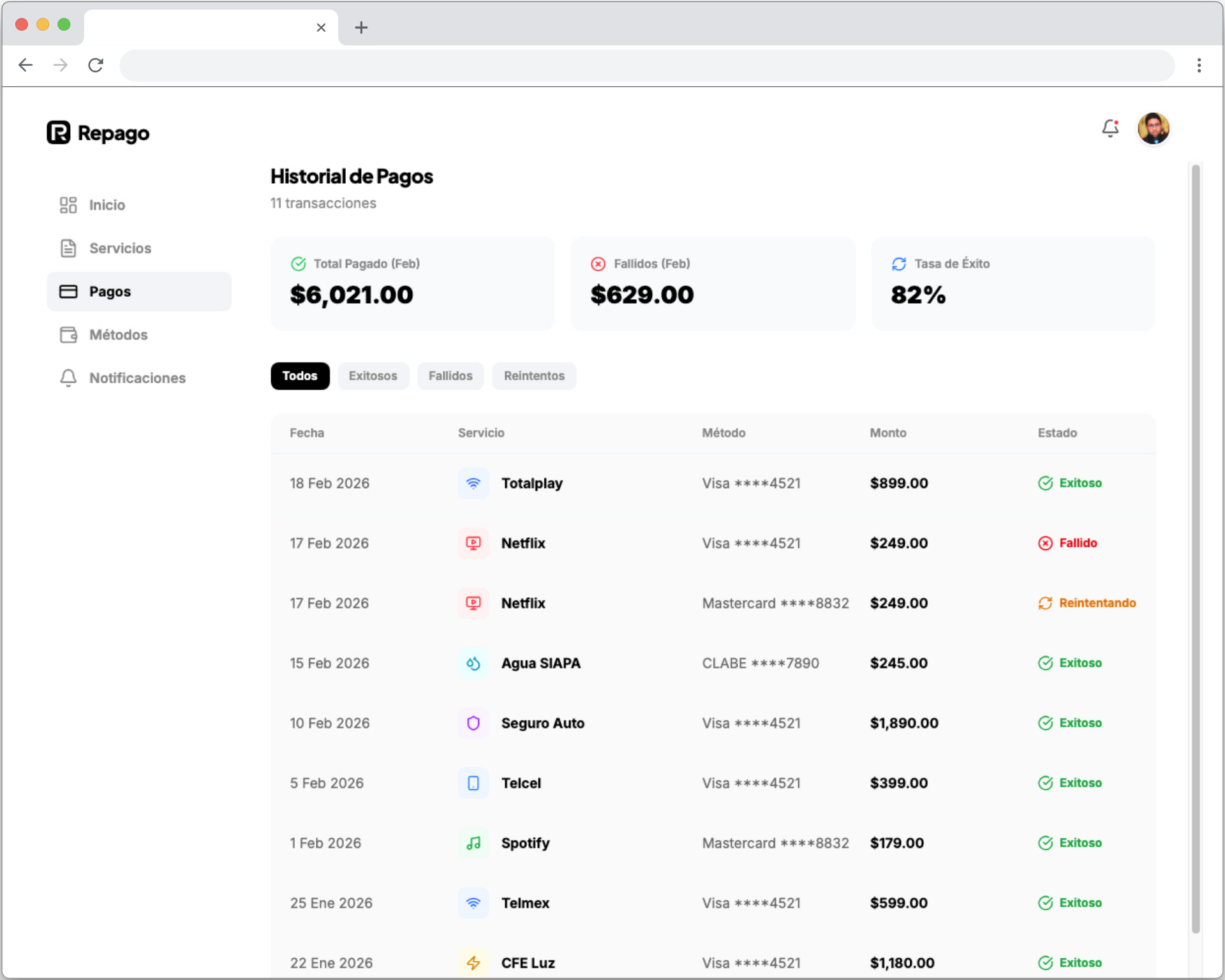Select Pagos in sidebar

click(139, 292)
